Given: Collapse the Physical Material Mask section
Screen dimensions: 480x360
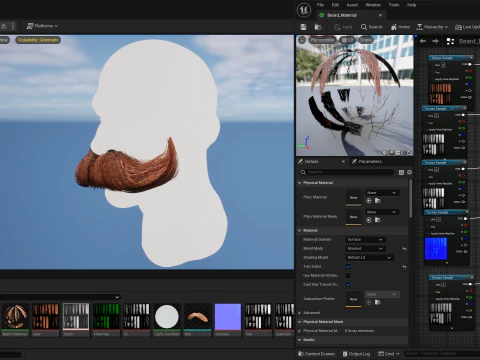Looking at the screenshot, I should (299, 322).
